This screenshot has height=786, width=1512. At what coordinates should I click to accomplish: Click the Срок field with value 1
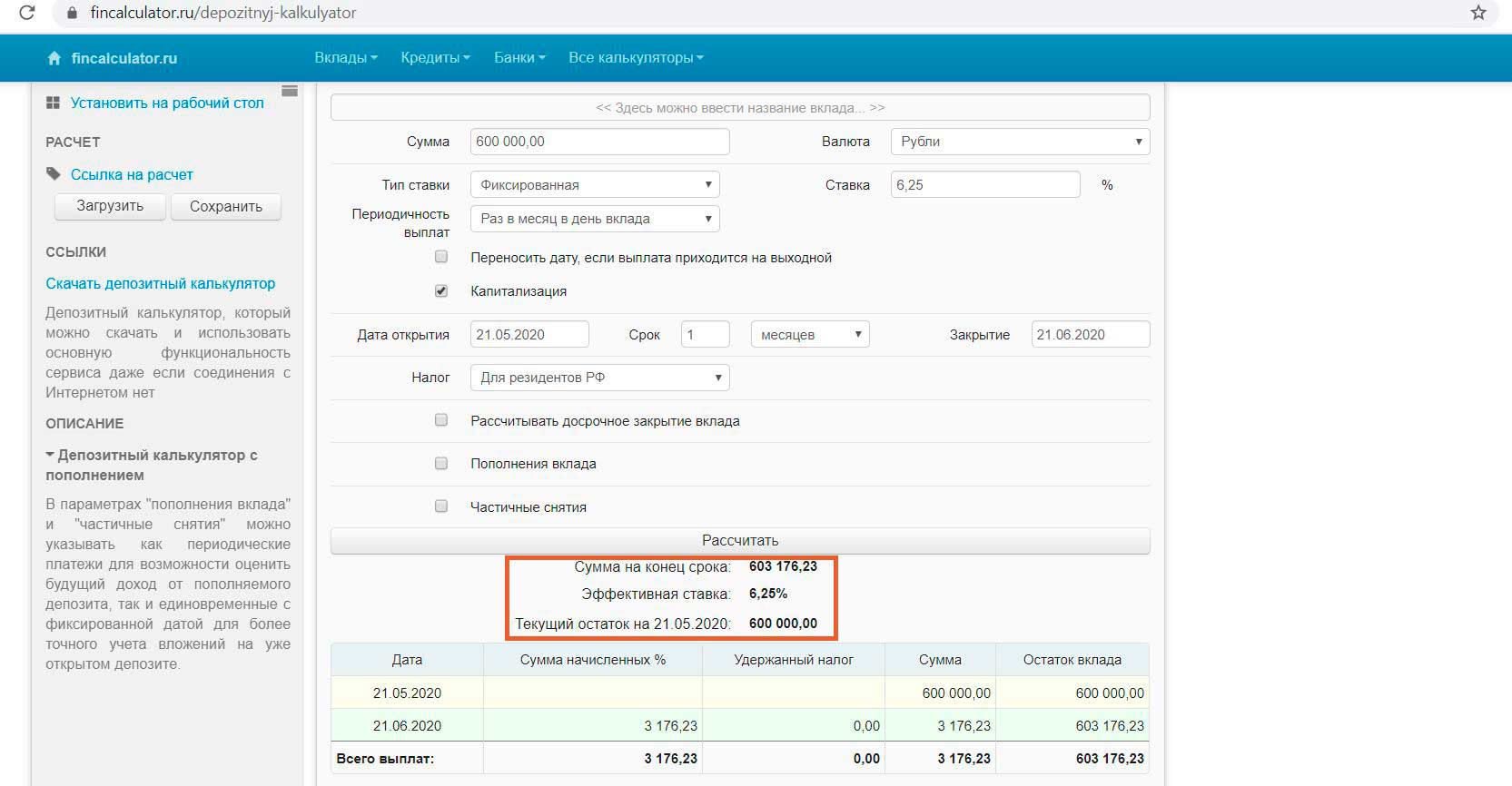click(x=706, y=334)
